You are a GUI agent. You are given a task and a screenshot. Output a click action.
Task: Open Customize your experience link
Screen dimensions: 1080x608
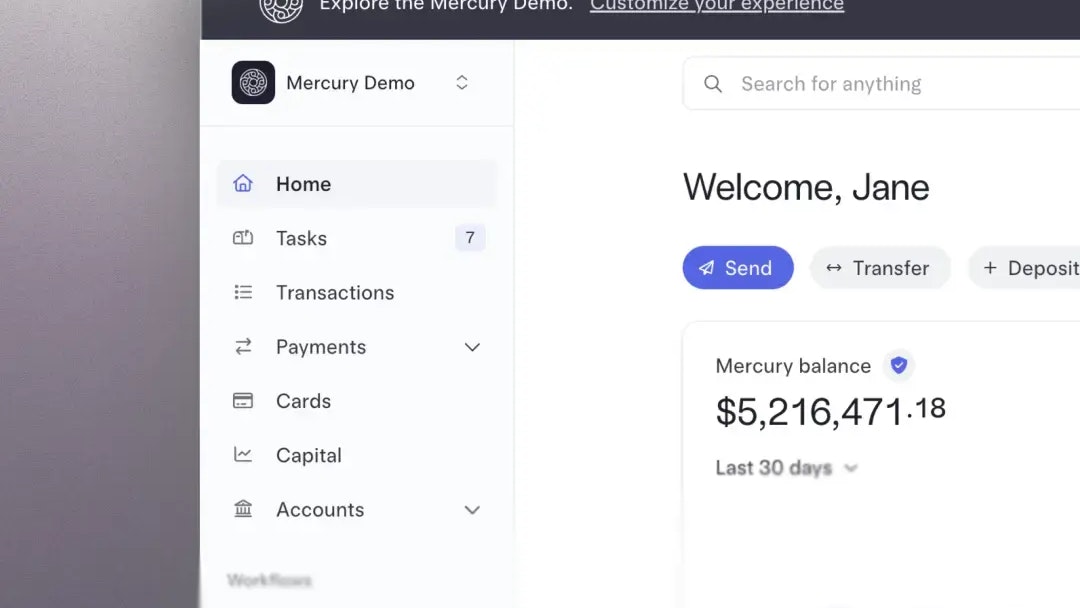(x=716, y=5)
